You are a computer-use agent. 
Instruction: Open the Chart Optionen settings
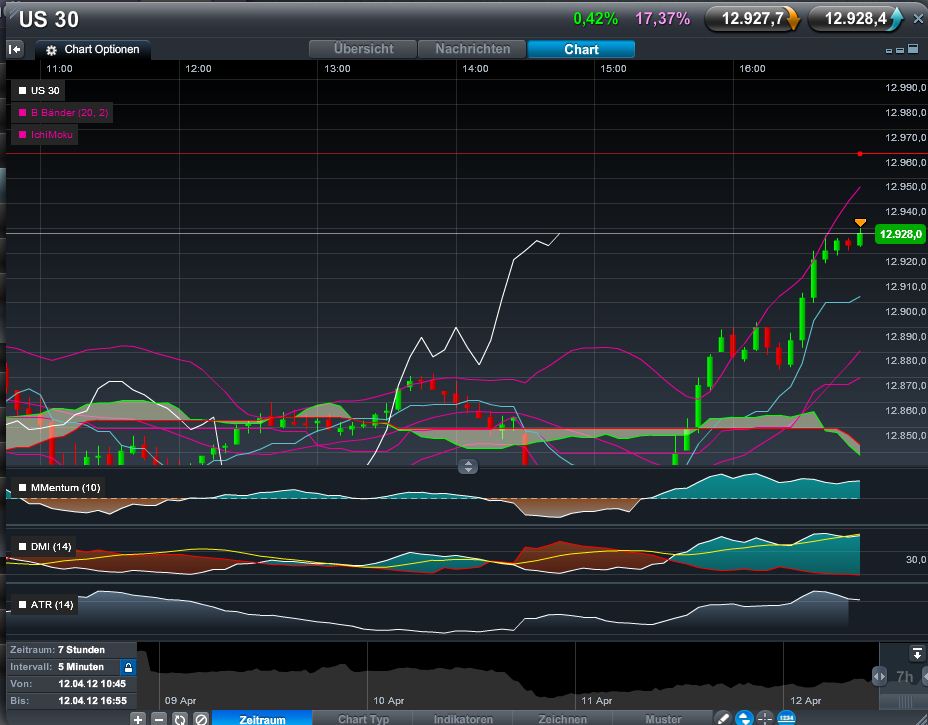(94, 49)
